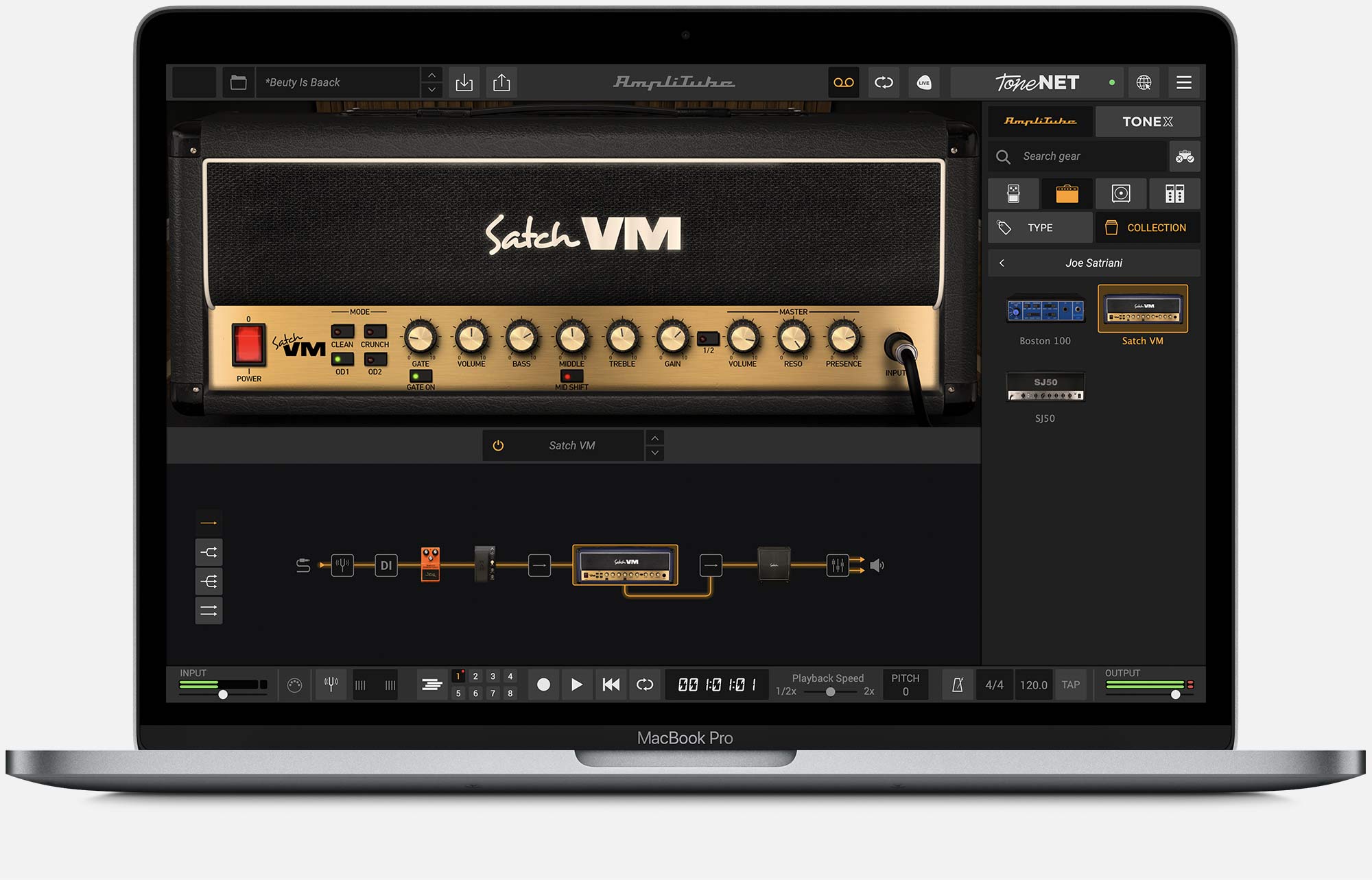This screenshot has width=1372, height=880.
Task: Open the Live mode icon
Action: coord(924,82)
